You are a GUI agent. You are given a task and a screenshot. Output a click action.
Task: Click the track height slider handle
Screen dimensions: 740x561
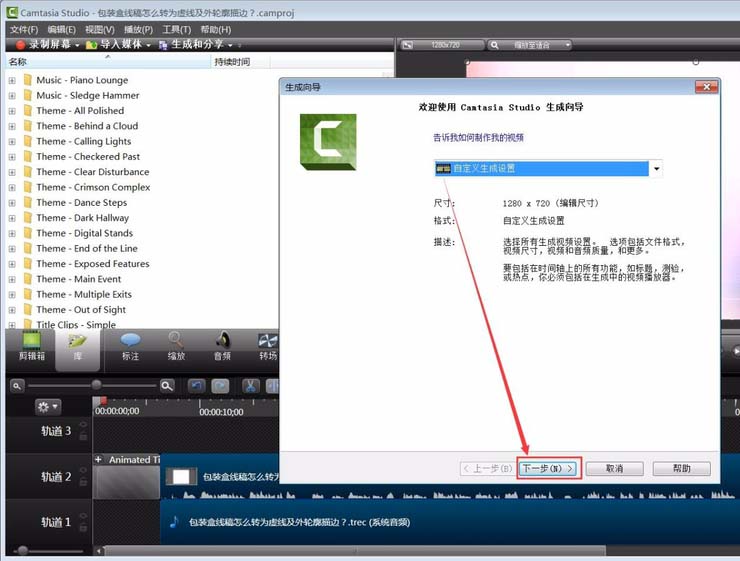point(22,550)
